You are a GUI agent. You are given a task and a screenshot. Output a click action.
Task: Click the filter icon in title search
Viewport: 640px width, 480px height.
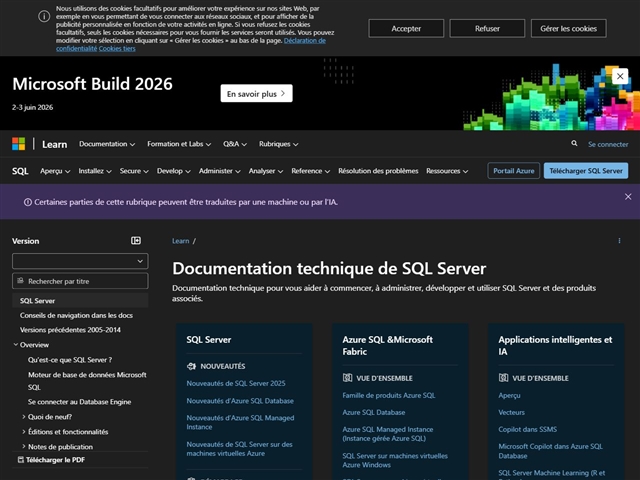point(20,281)
